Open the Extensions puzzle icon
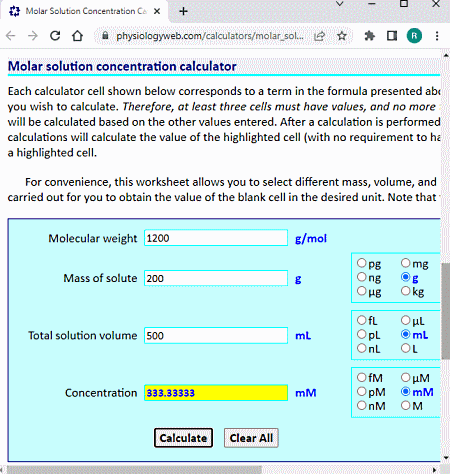Image resolution: width=450 pixels, height=474 pixels. click(370, 36)
